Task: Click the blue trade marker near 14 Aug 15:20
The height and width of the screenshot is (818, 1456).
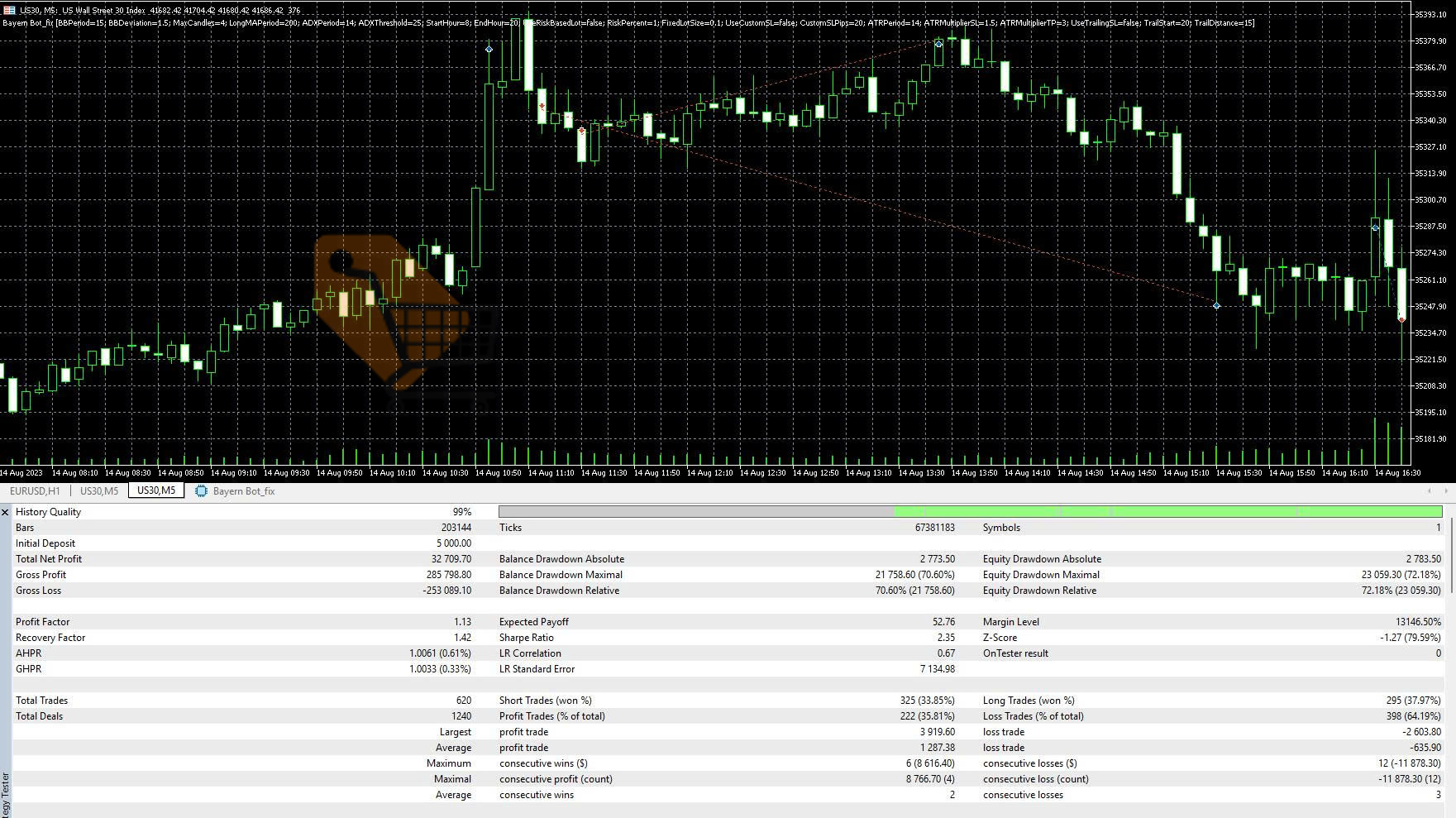Action: [1216, 306]
